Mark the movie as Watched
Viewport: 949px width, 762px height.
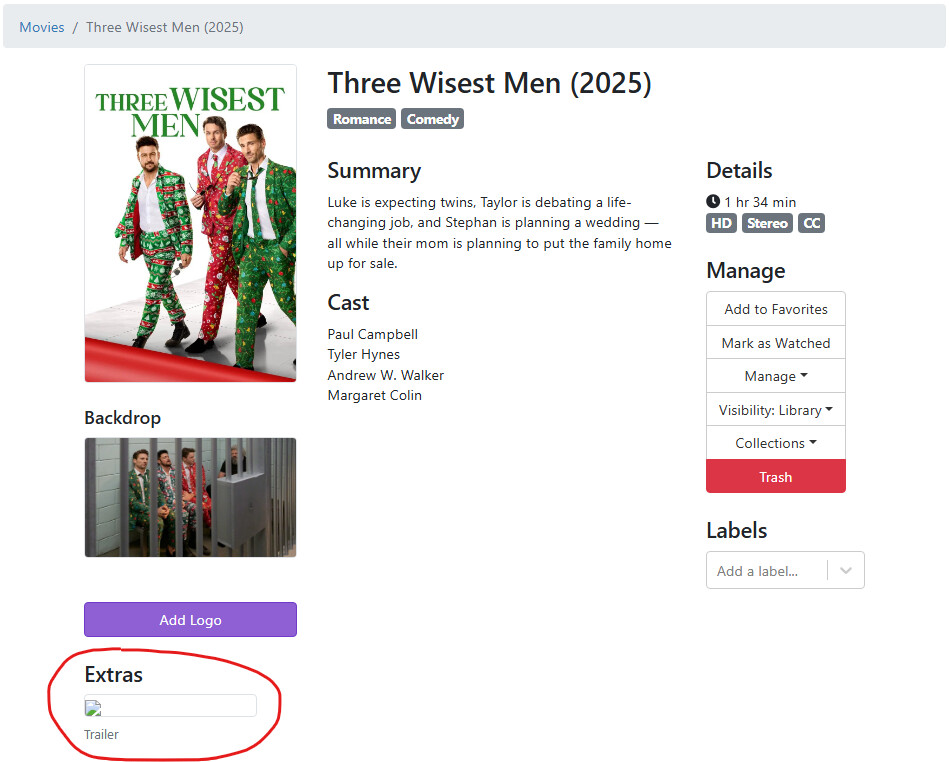click(x=776, y=343)
